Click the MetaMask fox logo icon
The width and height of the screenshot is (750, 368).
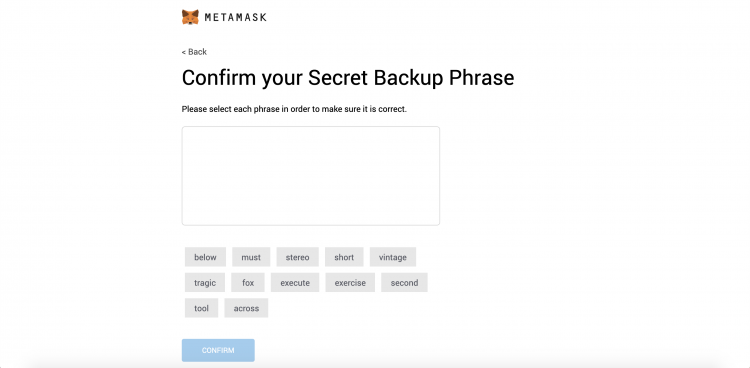(190, 17)
